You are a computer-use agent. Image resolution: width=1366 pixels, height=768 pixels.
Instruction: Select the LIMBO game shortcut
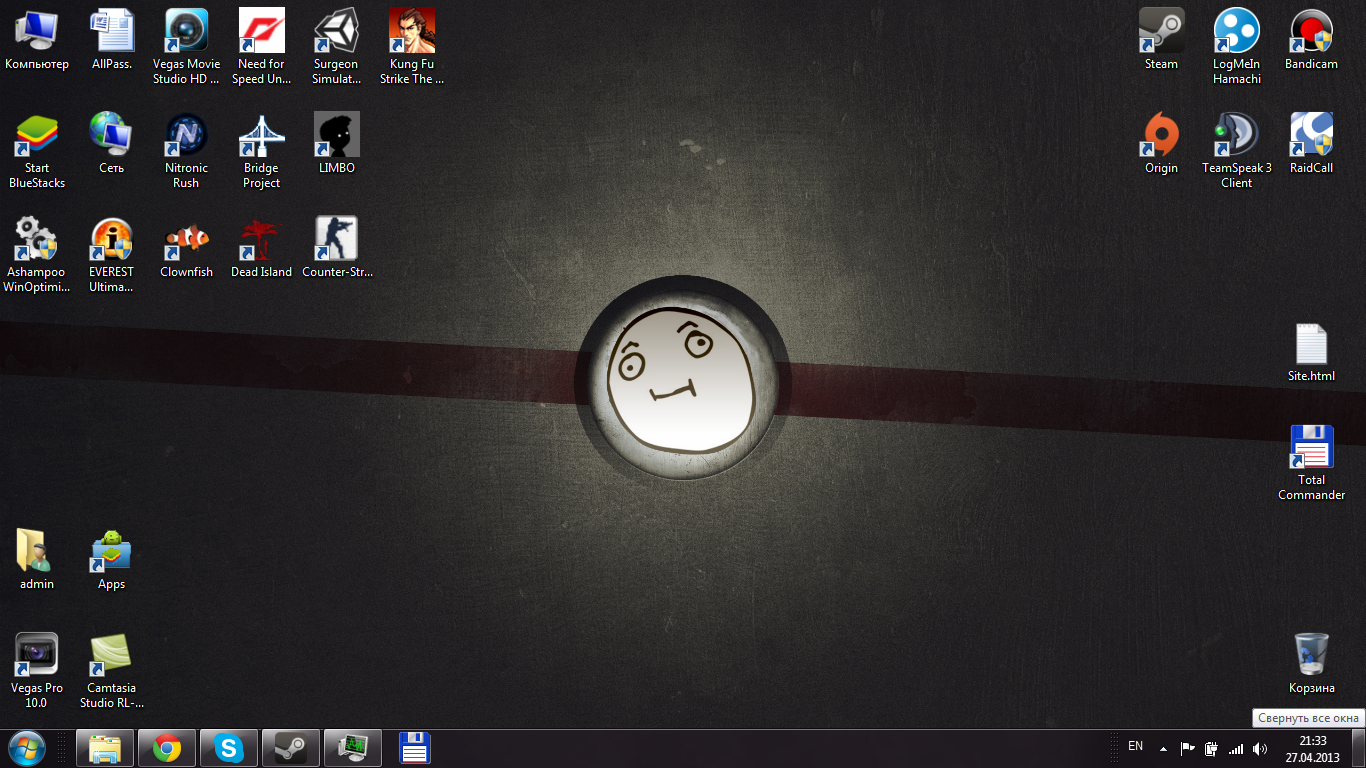click(x=336, y=143)
